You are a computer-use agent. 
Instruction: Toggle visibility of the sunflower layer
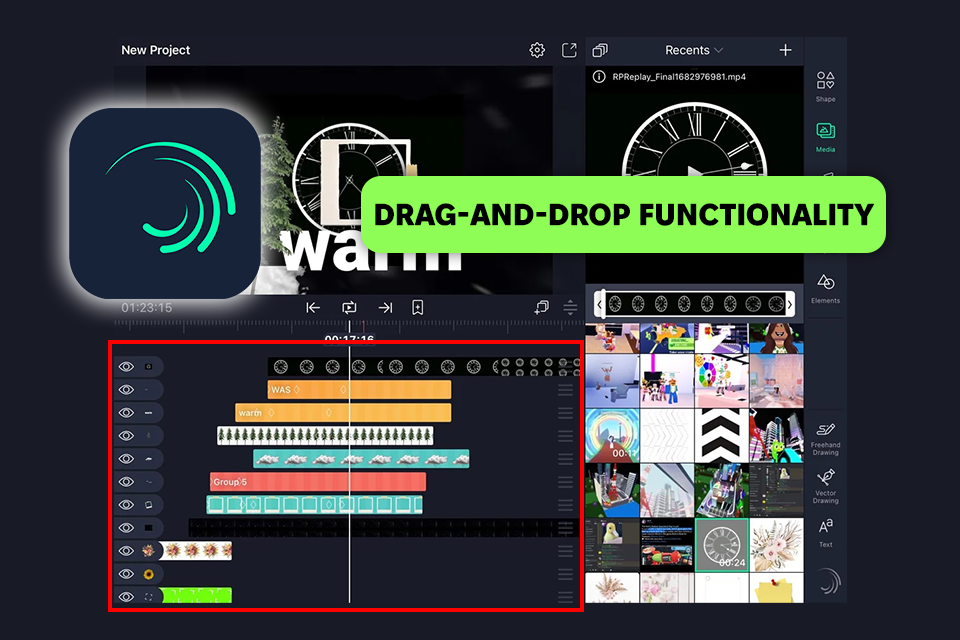[x=126, y=574]
